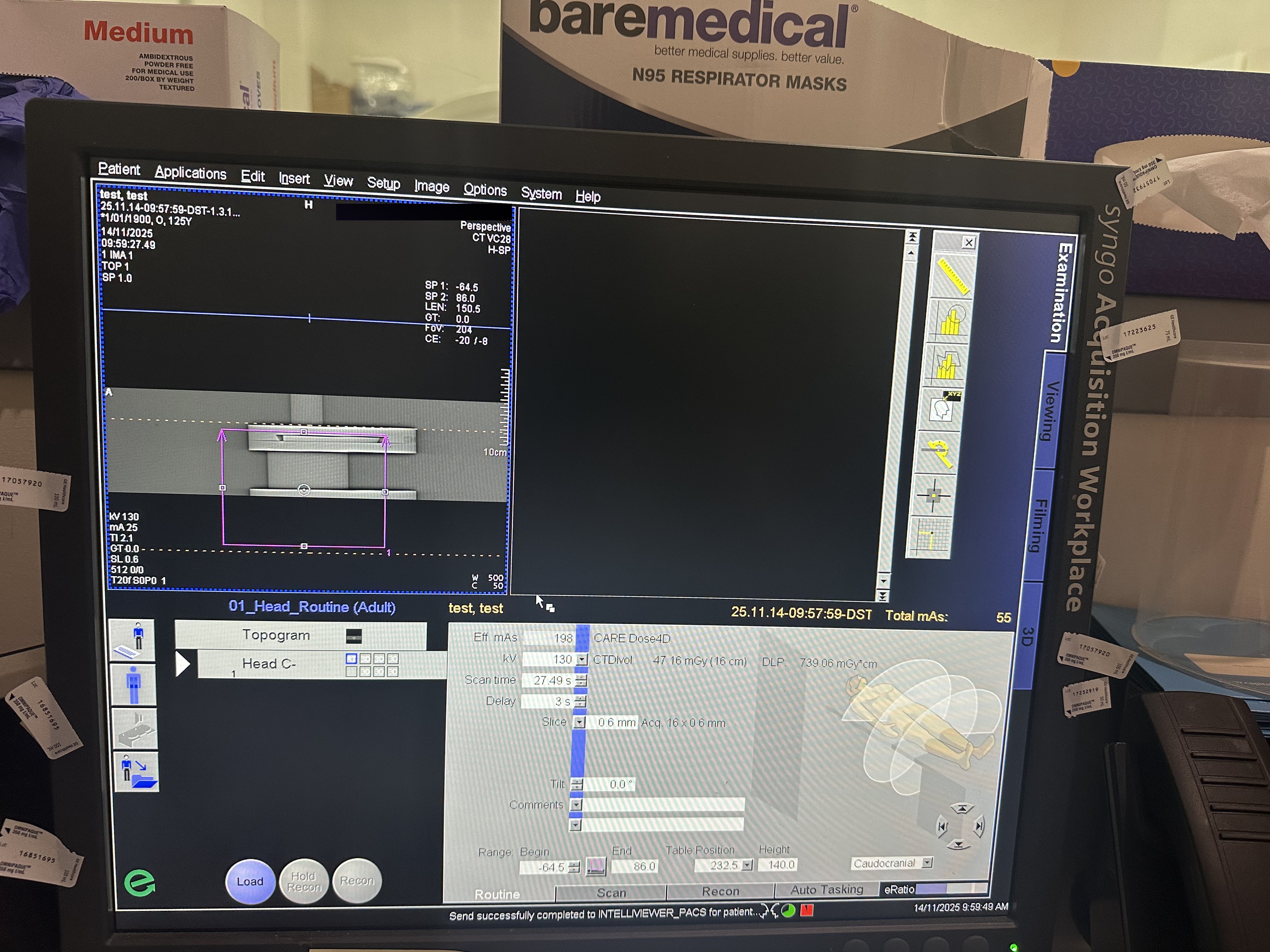
Task: Toggle the first 3D recon job box
Action: point(365,659)
